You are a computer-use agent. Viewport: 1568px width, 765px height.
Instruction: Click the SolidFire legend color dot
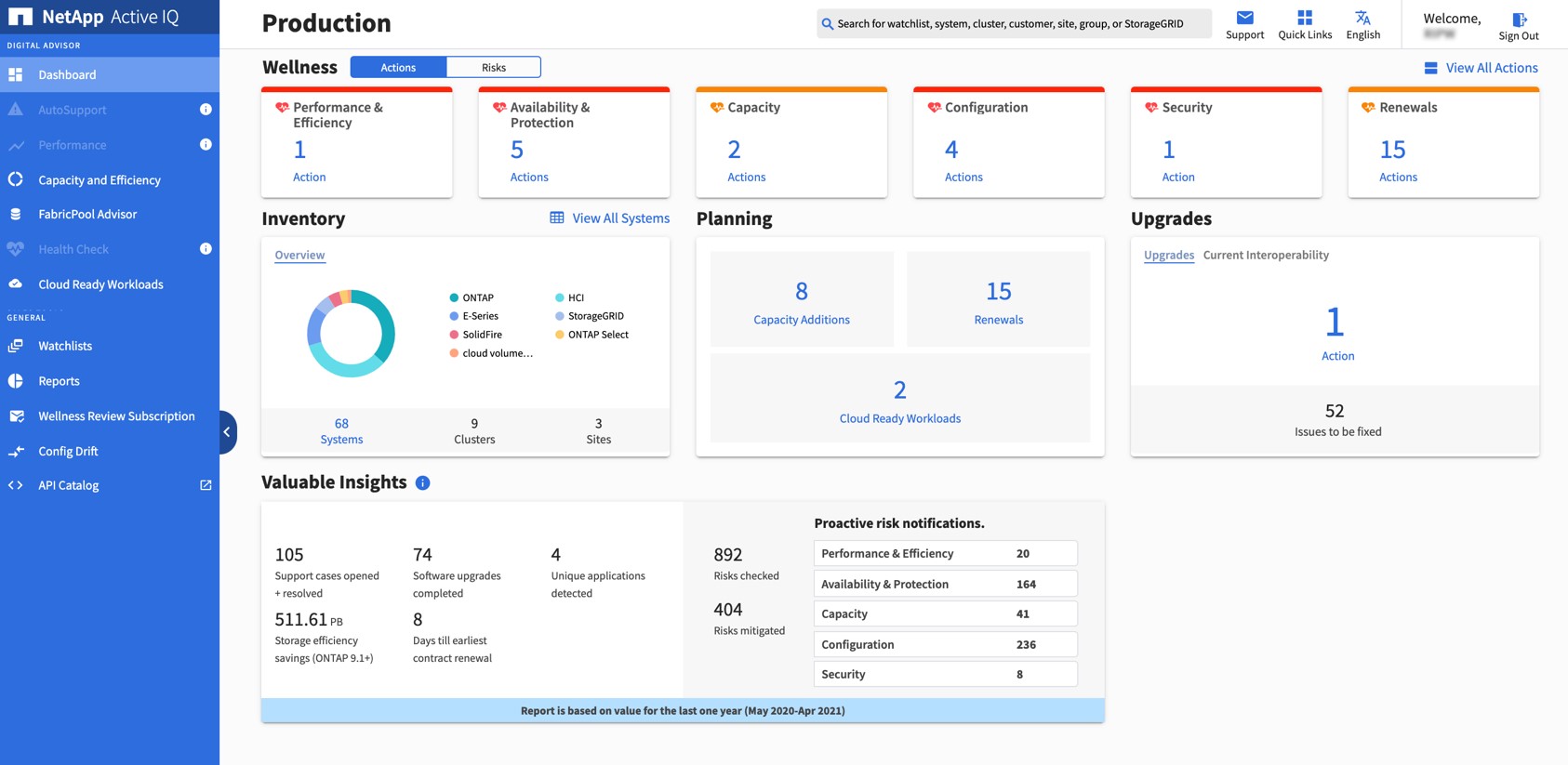[454, 335]
